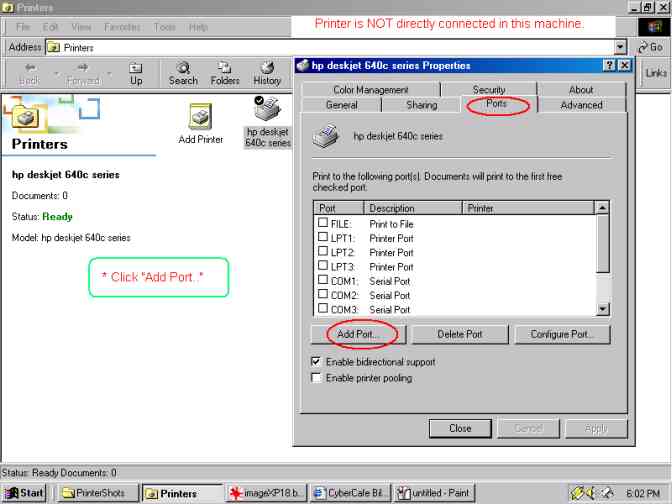Click the Add Port button

pyautogui.click(x=355, y=334)
